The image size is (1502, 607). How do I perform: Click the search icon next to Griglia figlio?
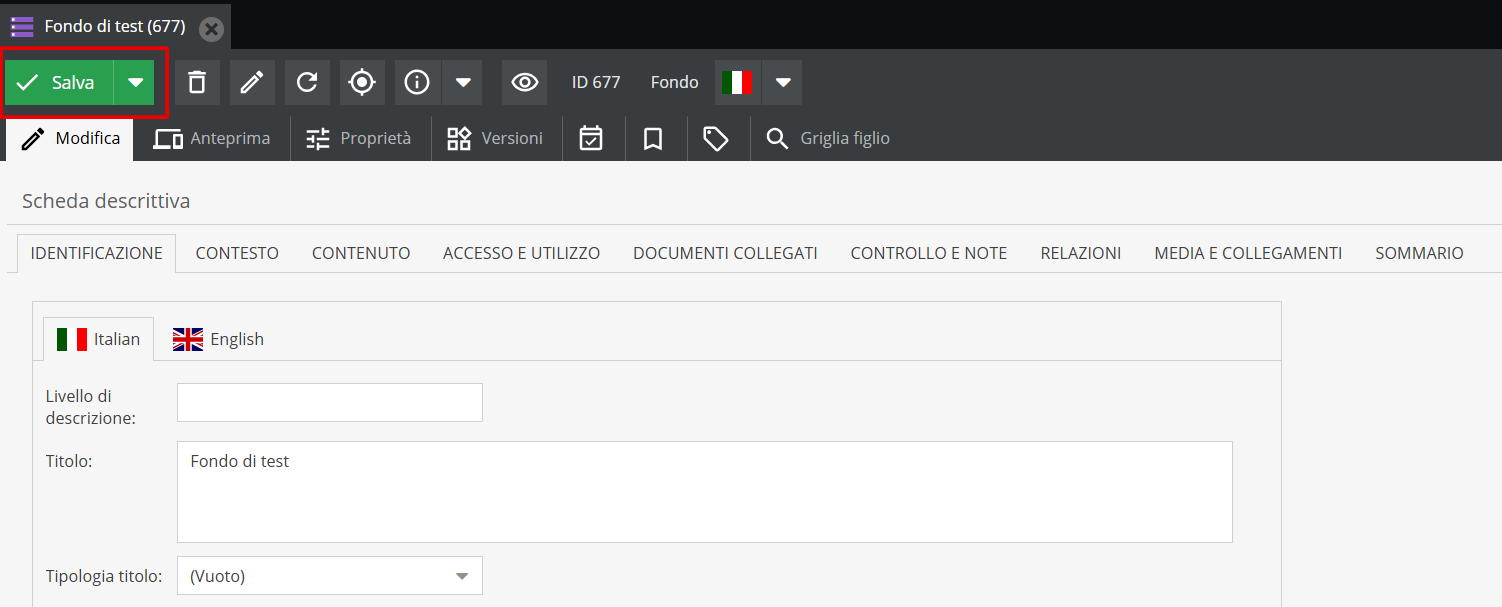pyautogui.click(x=778, y=138)
